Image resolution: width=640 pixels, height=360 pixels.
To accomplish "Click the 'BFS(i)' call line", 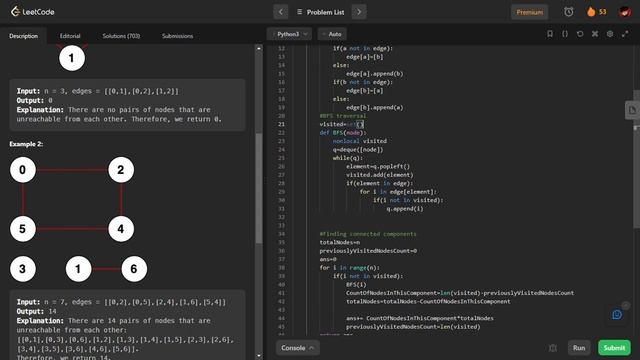I will click(356, 284).
